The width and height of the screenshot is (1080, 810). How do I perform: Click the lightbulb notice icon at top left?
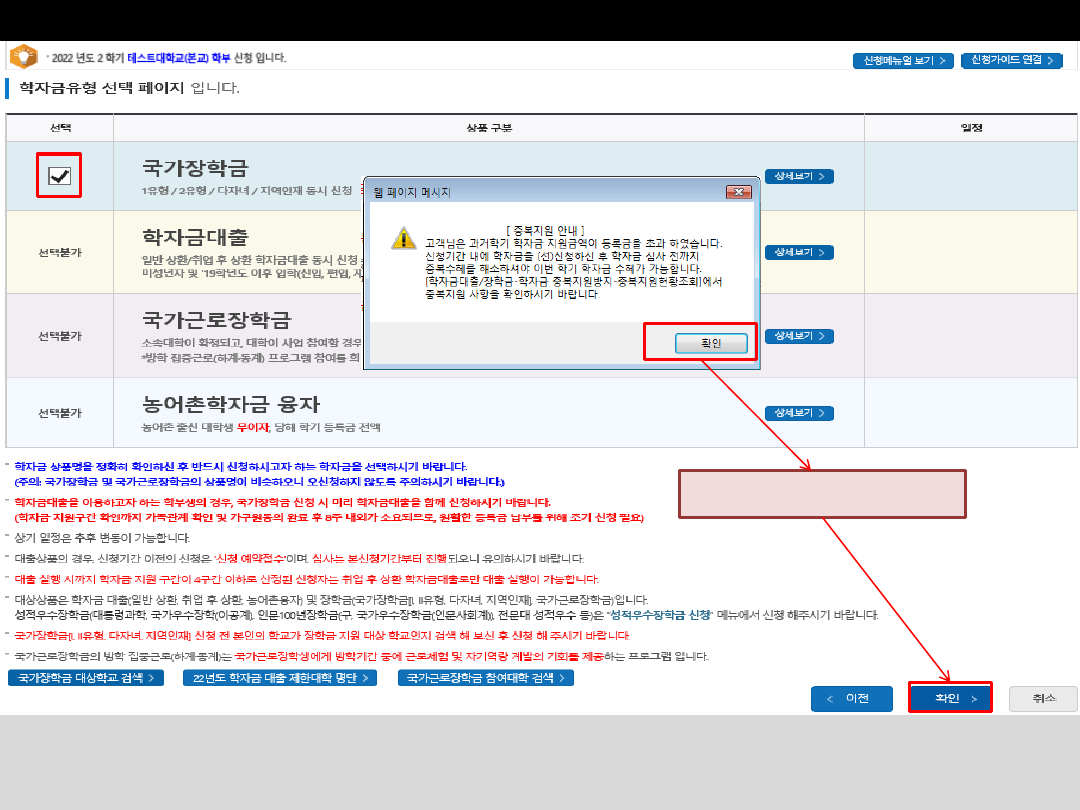[23, 56]
